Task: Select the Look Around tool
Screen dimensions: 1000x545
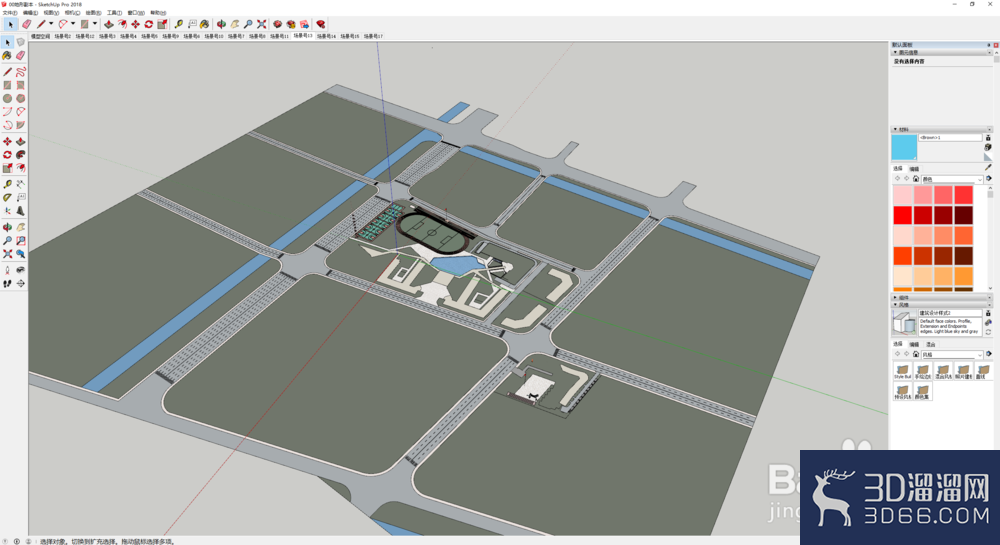Action: [20, 270]
